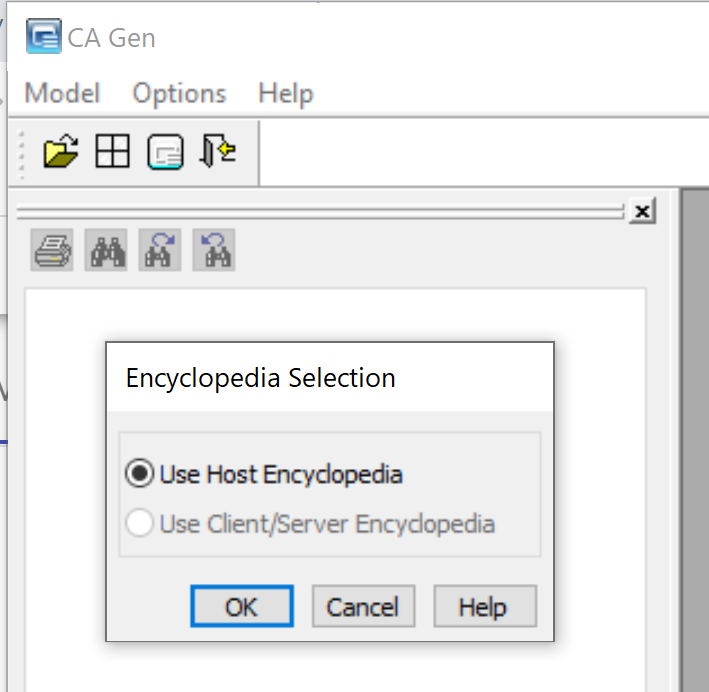This screenshot has width=709, height=692.
Task: Click the printer icon
Action: 52,250
